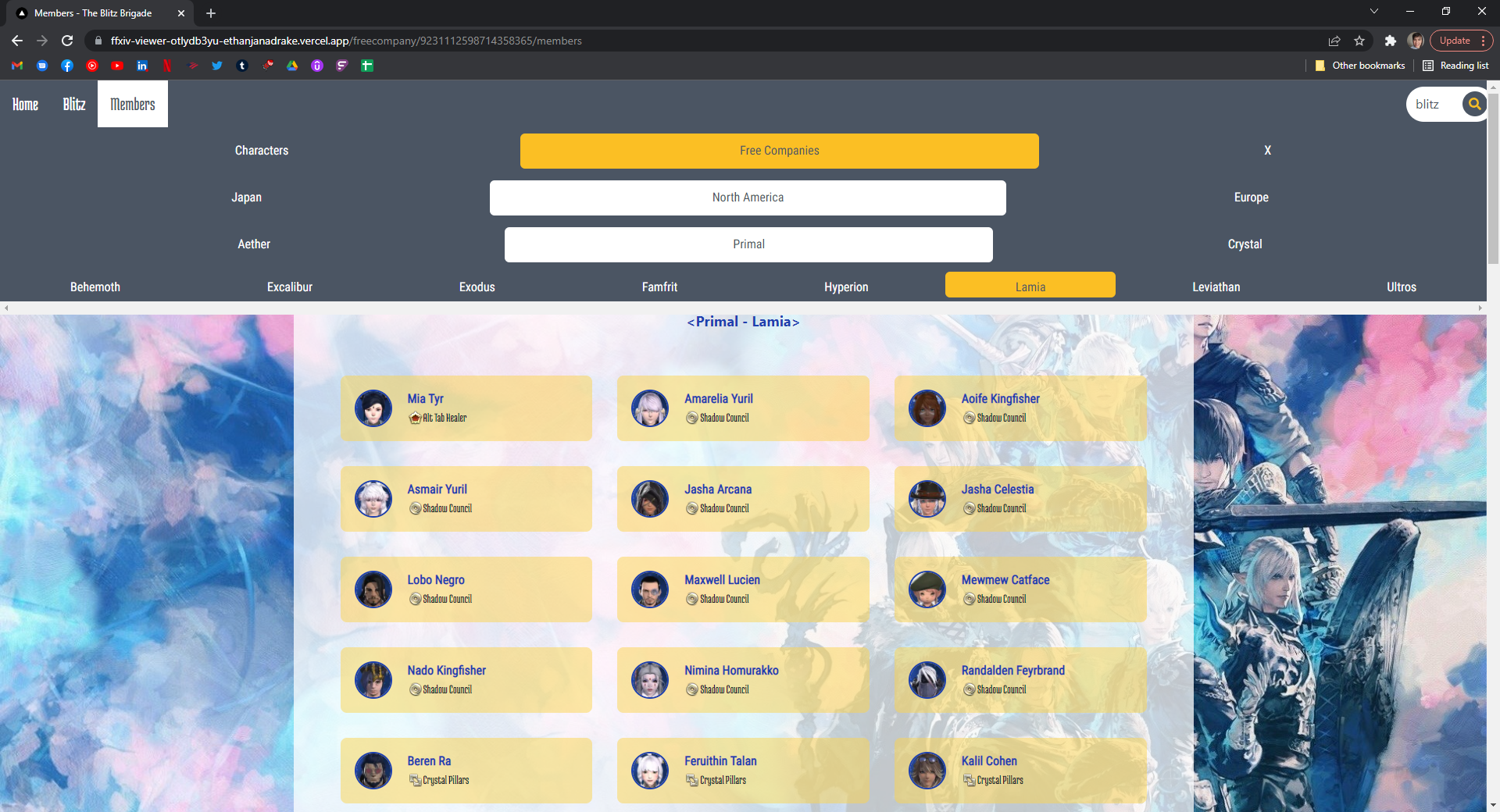This screenshot has height=812, width=1500.
Task: Open the Chrome extensions puzzle icon
Action: click(x=1390, y=41)
